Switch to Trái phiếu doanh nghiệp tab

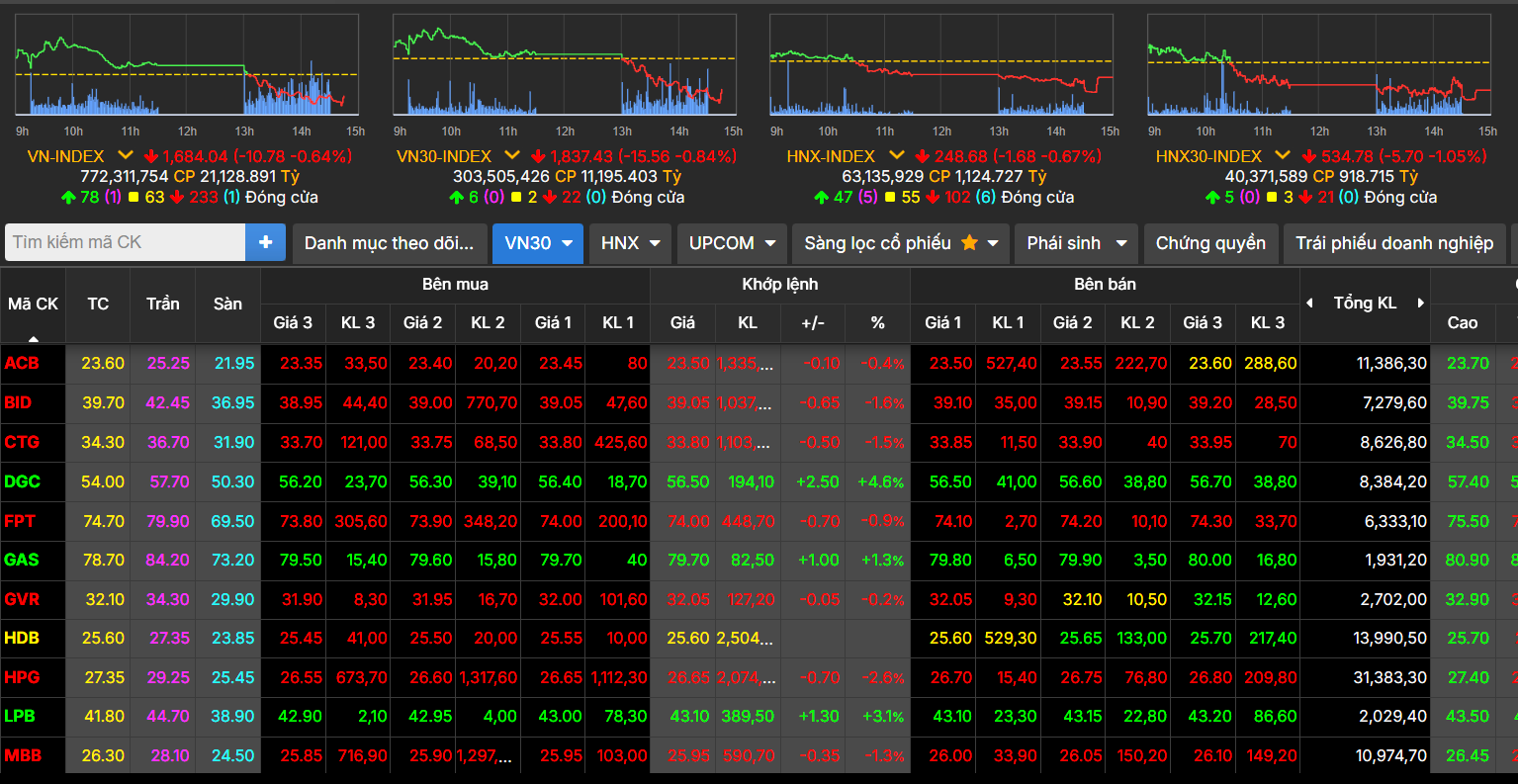click(1394, 243)
